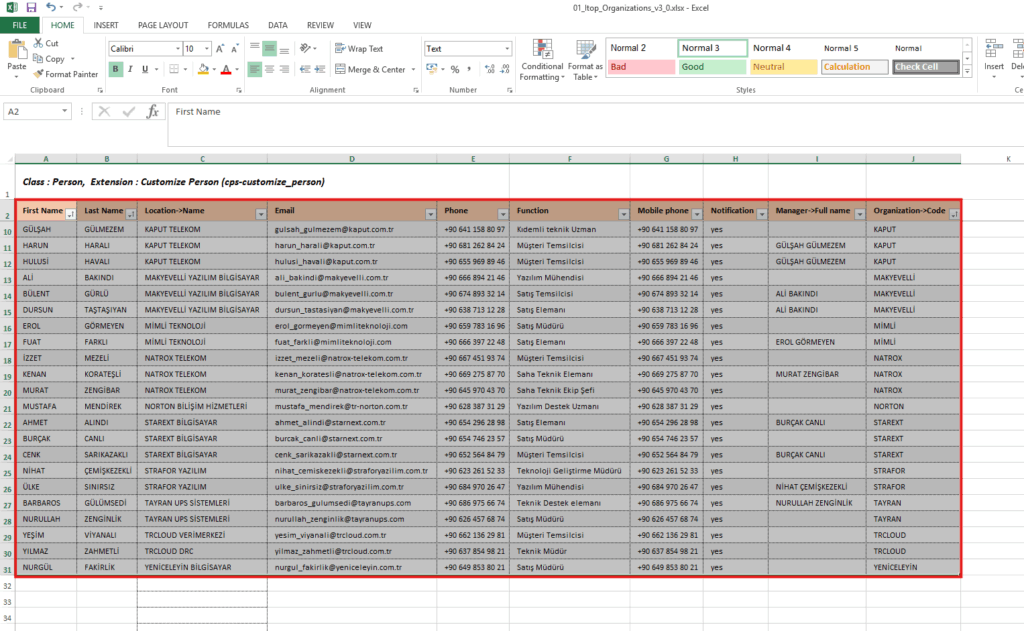
Task: Open the Text number format dropdown
Action: tap(507, 49)
